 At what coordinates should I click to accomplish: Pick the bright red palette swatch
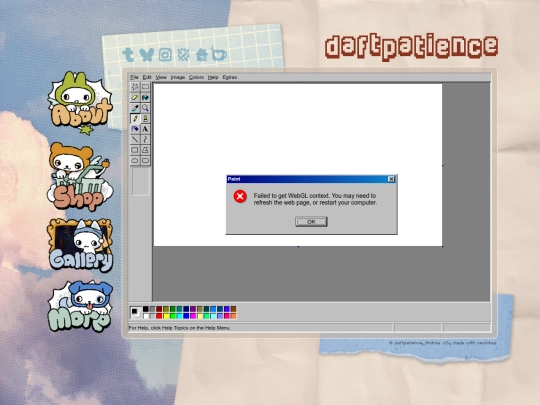159,316
